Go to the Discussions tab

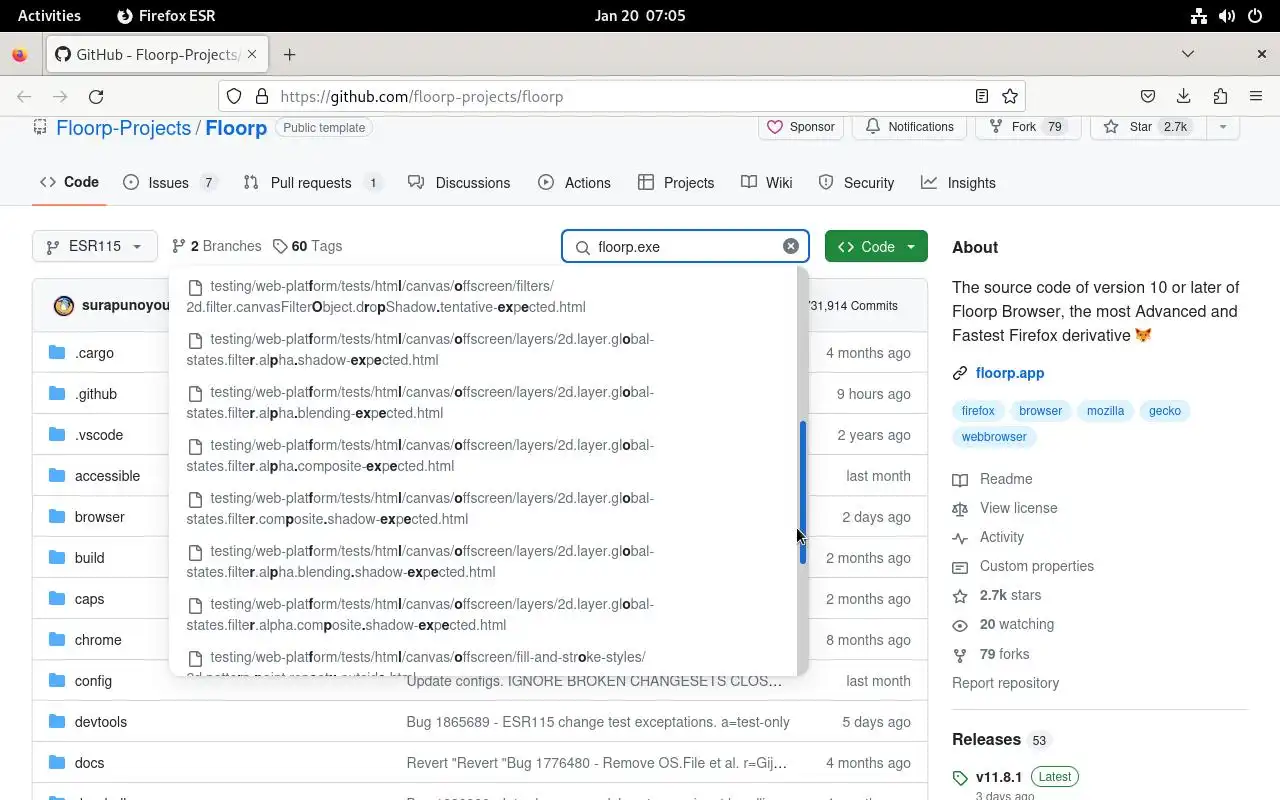click(x=459, y=182)
